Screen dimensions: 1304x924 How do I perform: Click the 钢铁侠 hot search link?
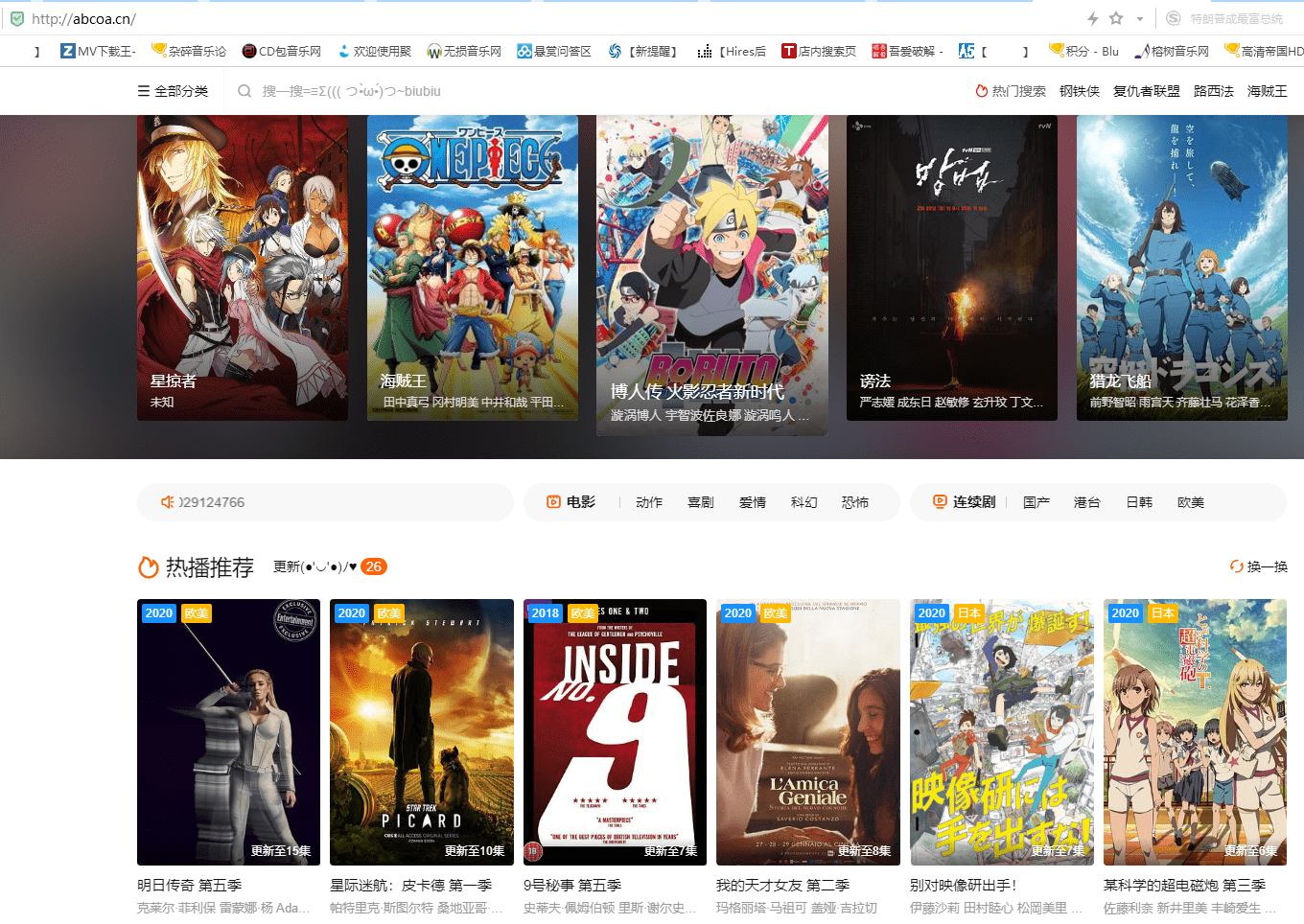click(x=1079, y=91)
